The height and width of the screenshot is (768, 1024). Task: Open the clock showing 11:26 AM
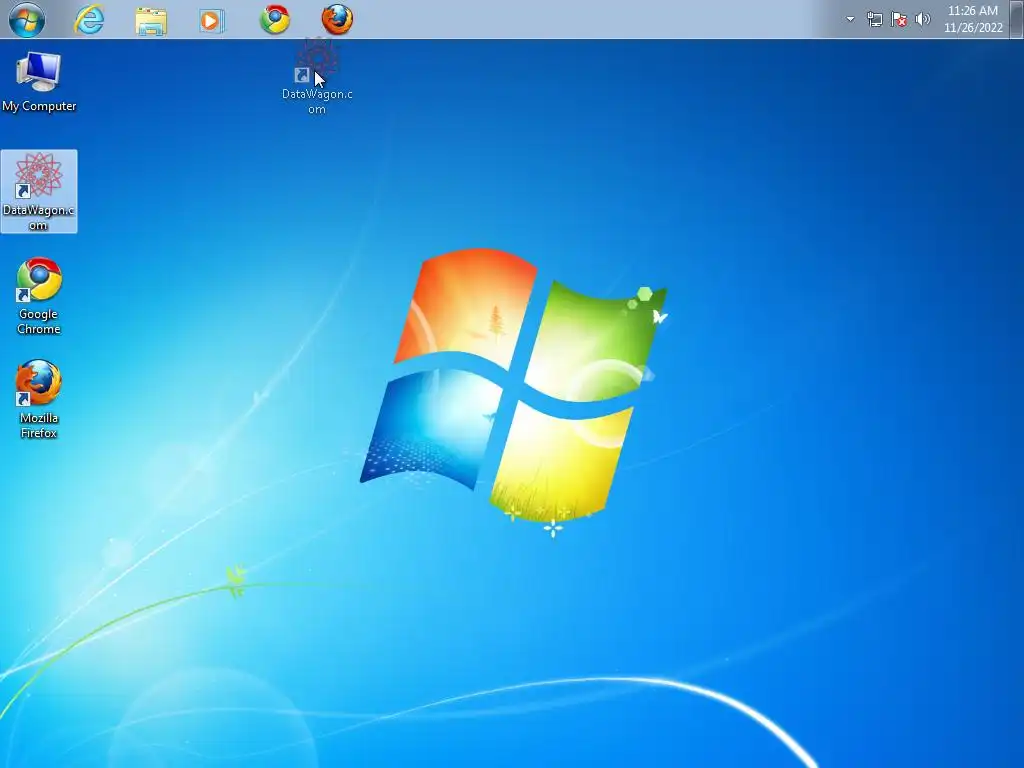click(973, 19)
